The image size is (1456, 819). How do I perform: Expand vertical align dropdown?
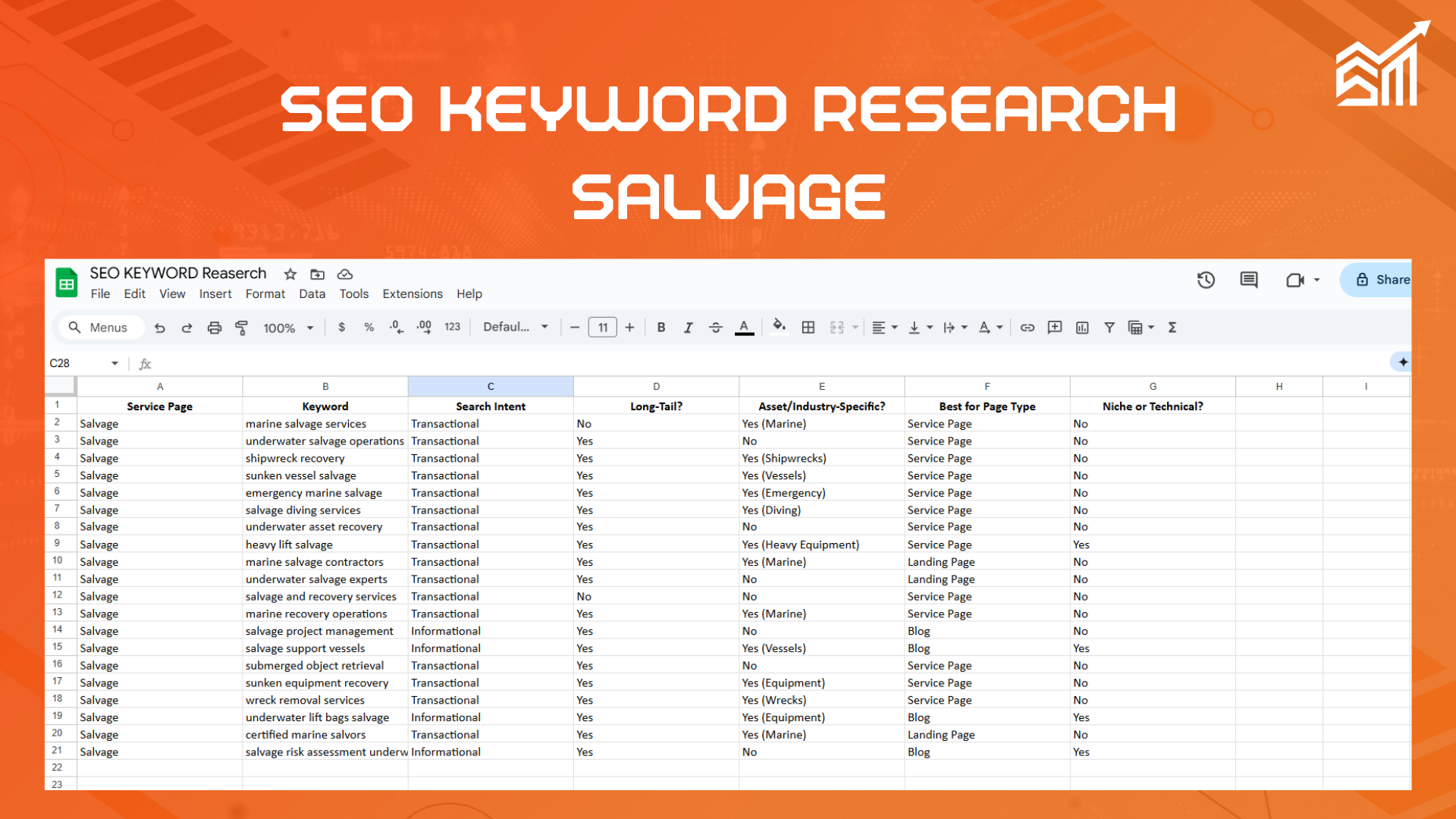(x=930, y=327)
